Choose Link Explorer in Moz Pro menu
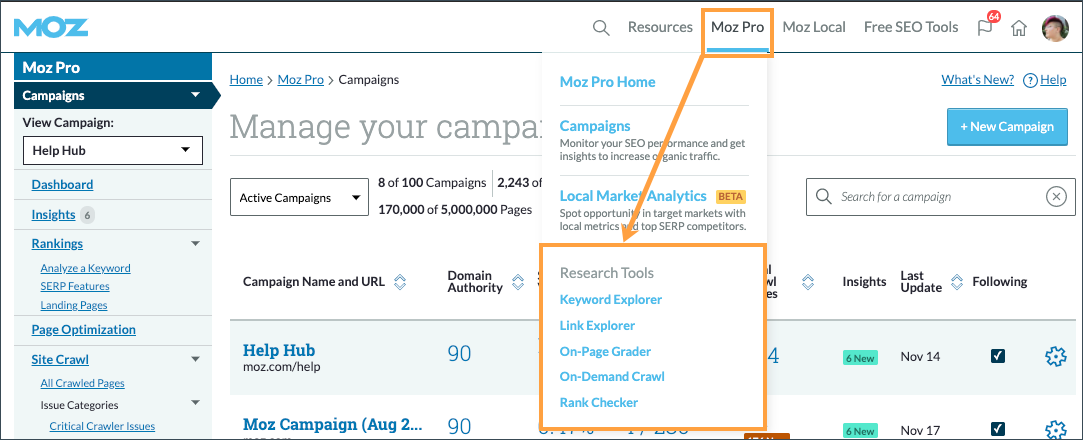 point(597,326)
